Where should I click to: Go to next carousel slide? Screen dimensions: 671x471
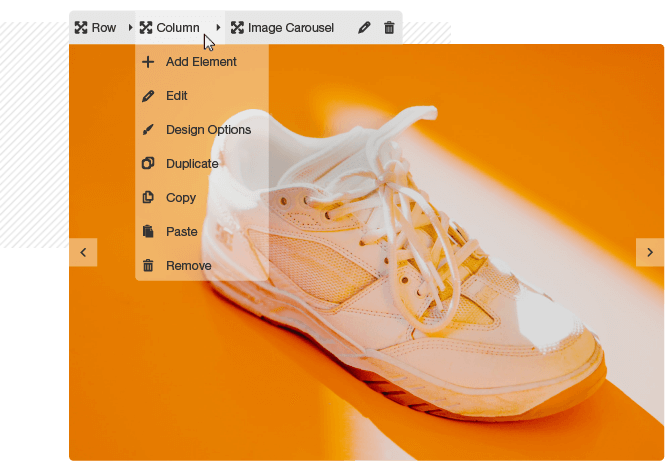650,252
